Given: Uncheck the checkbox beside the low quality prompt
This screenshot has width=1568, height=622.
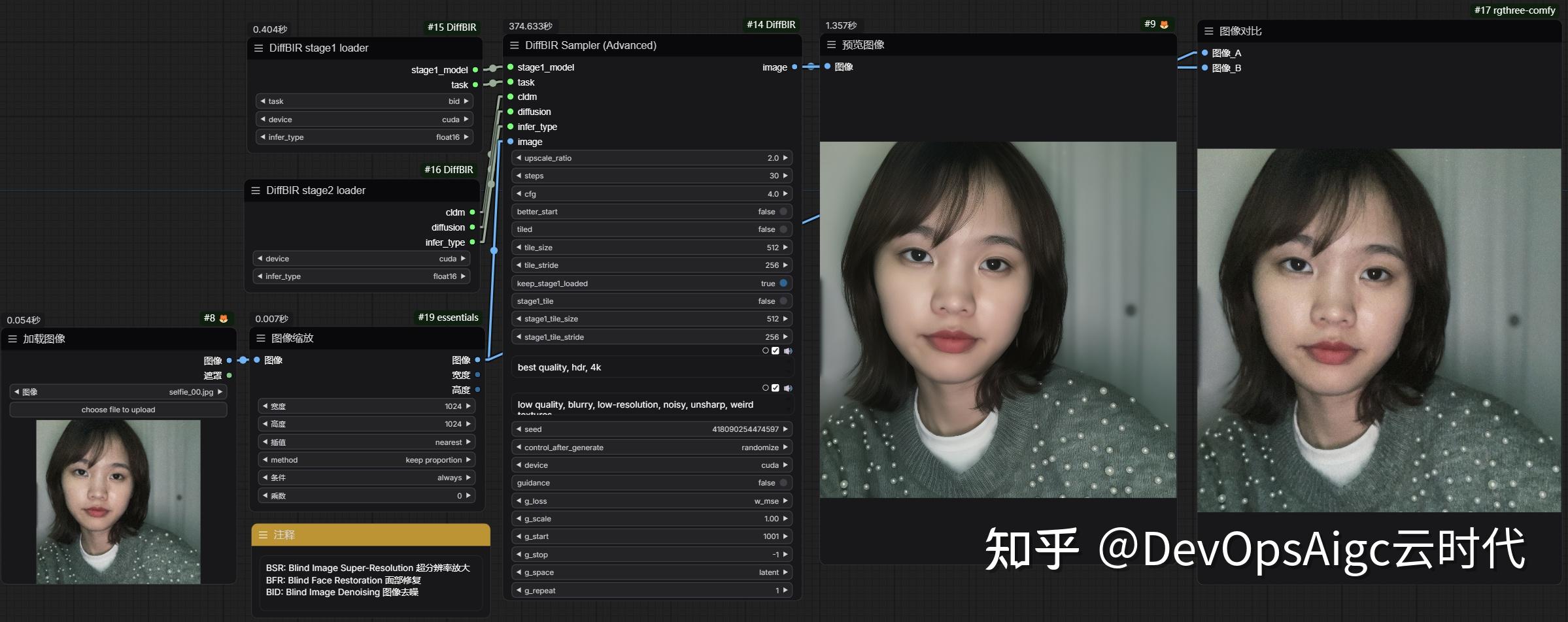Looking at the screenshot, I should point(775,387).
